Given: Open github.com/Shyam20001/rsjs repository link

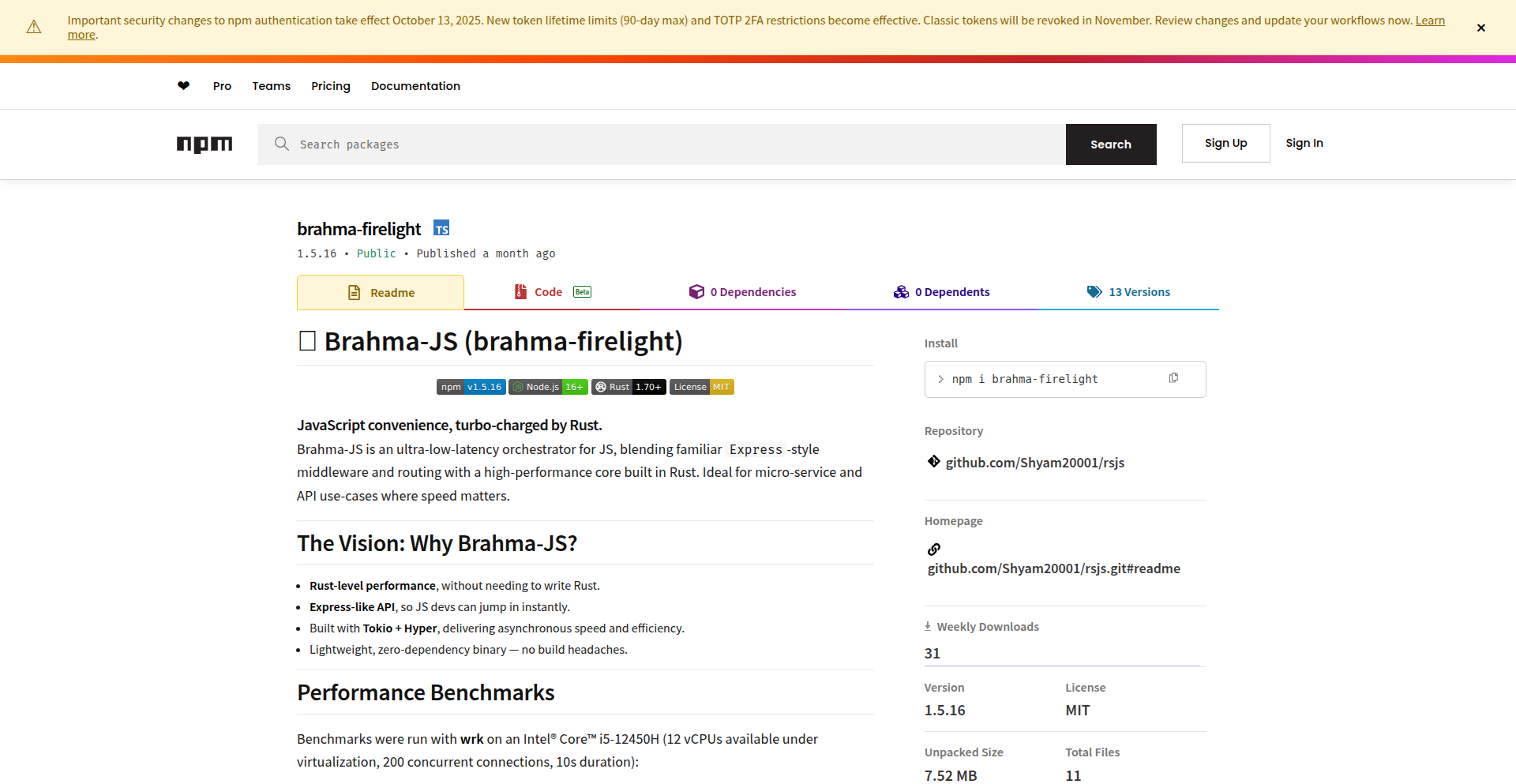Looking at the screenshot, I should [1034, 463].
